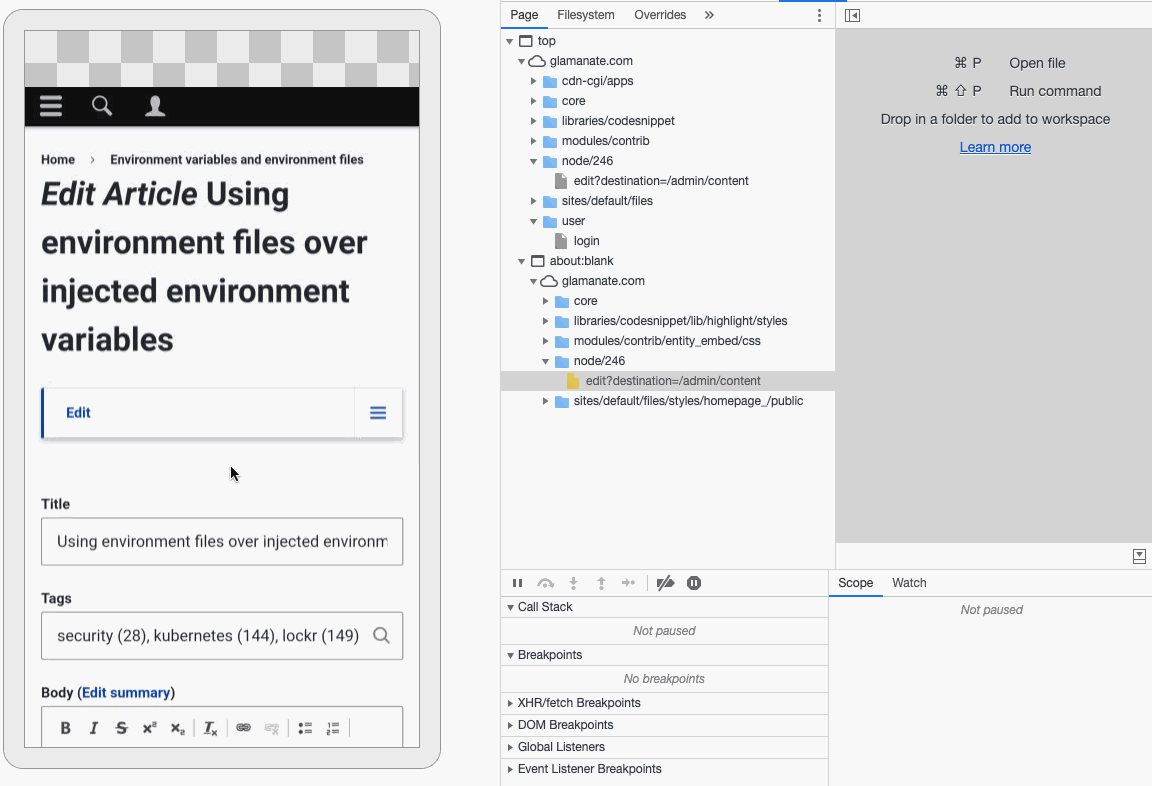The width and height of the screenshot is (1152, 786).
Task: Click the Edit summary link
Action: click(126, 692)
